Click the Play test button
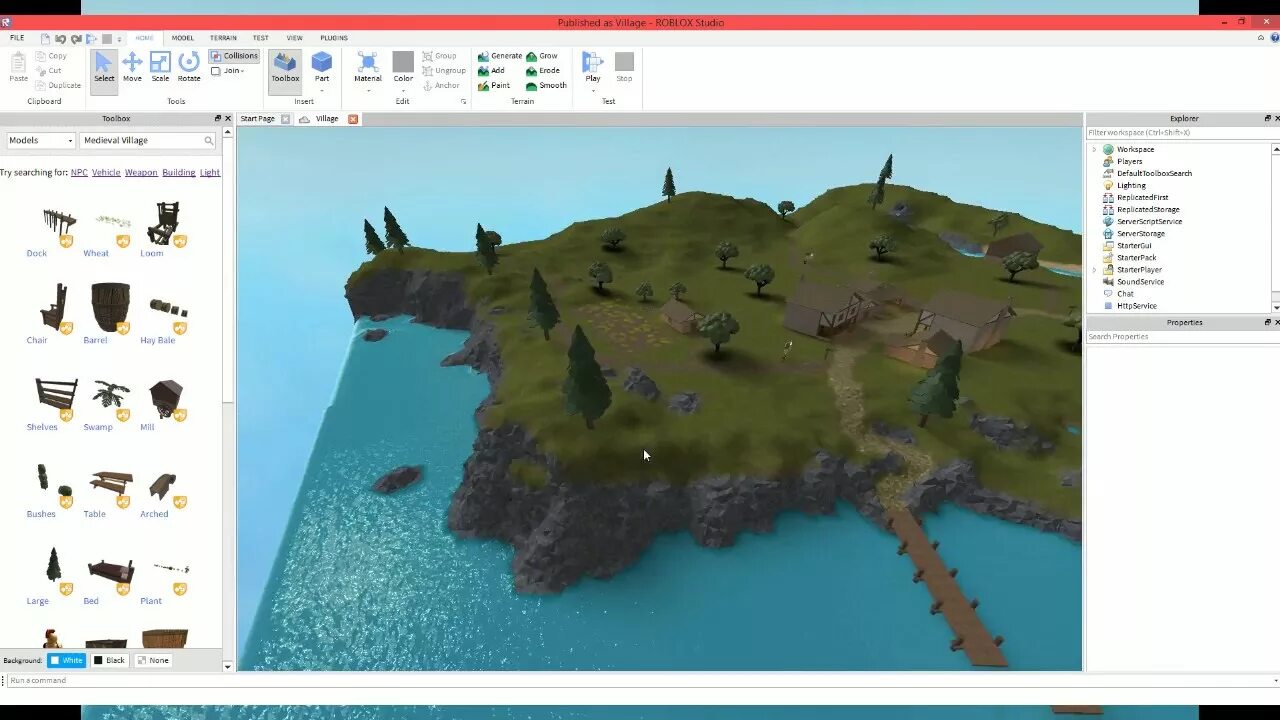Image resolution: width=1280 pixels, height=720 pixels. [x=593, y=66]
